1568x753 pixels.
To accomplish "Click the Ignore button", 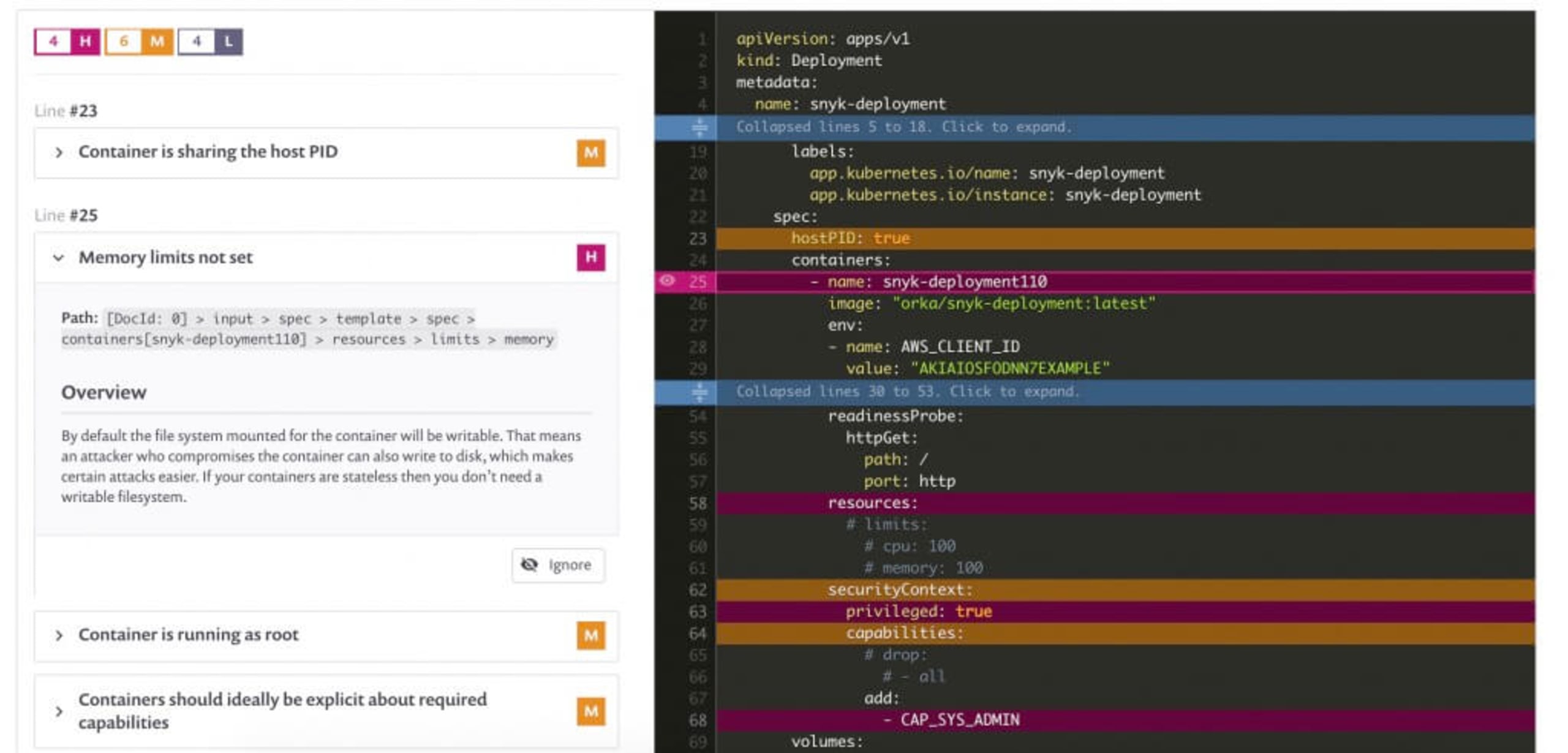I will point(558,565).
